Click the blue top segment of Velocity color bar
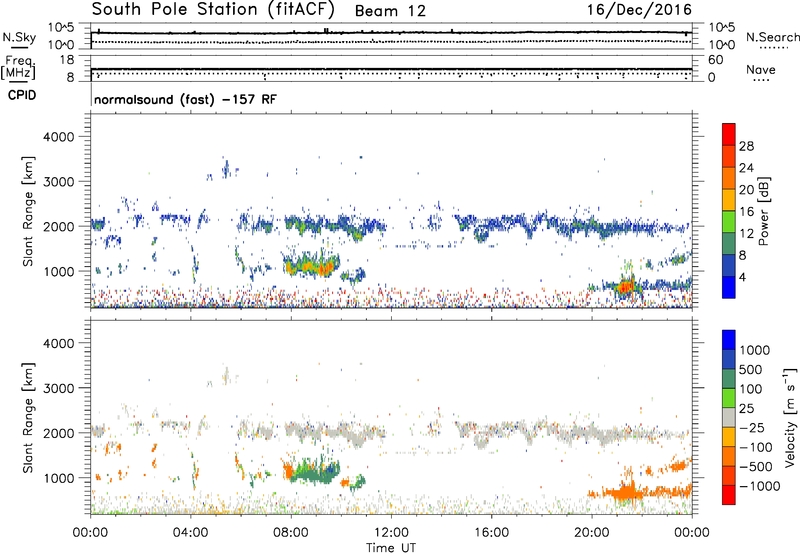The width and height of the screenshot is (800, 554). [x=729, y=340]
